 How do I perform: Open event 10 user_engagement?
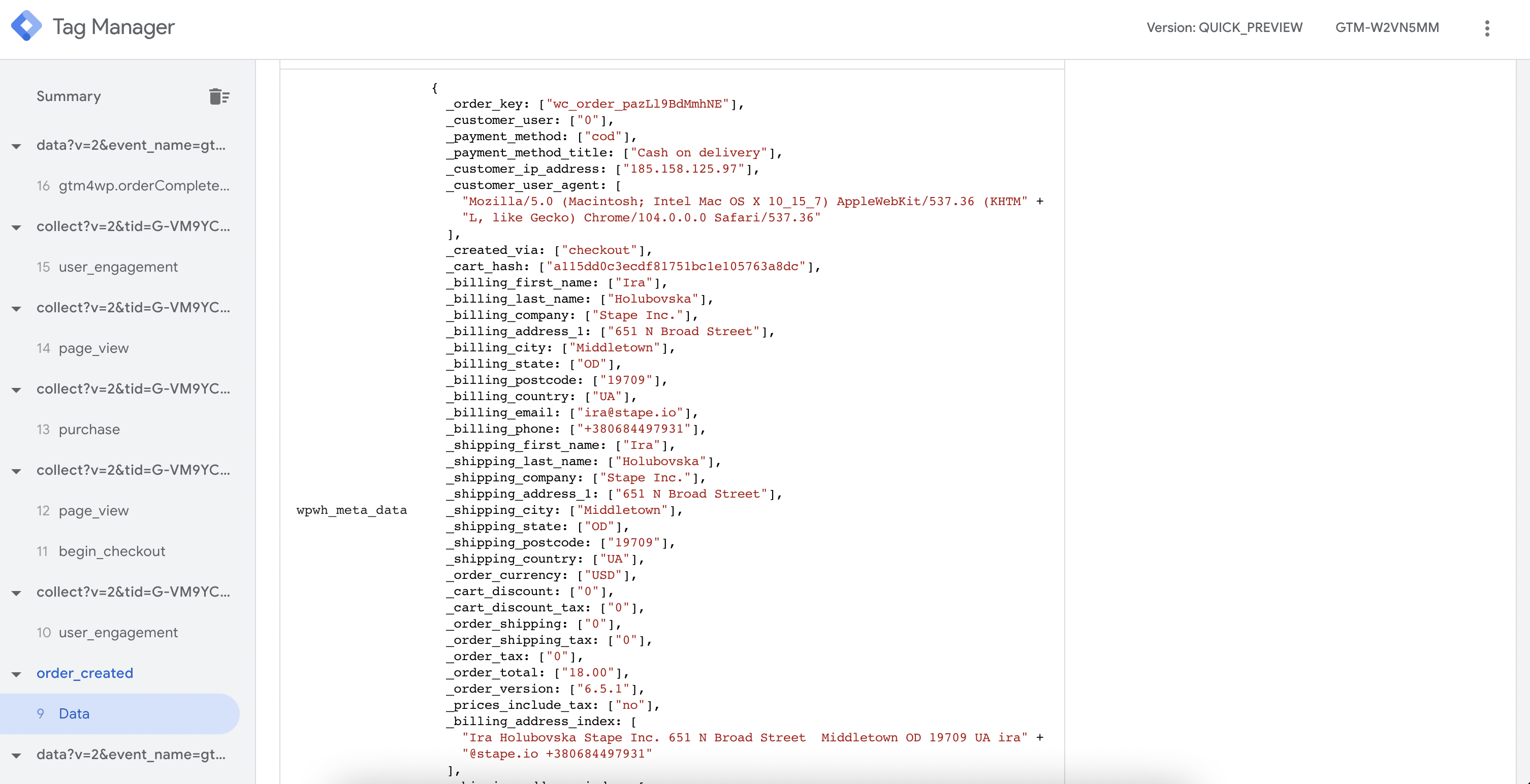107,633
